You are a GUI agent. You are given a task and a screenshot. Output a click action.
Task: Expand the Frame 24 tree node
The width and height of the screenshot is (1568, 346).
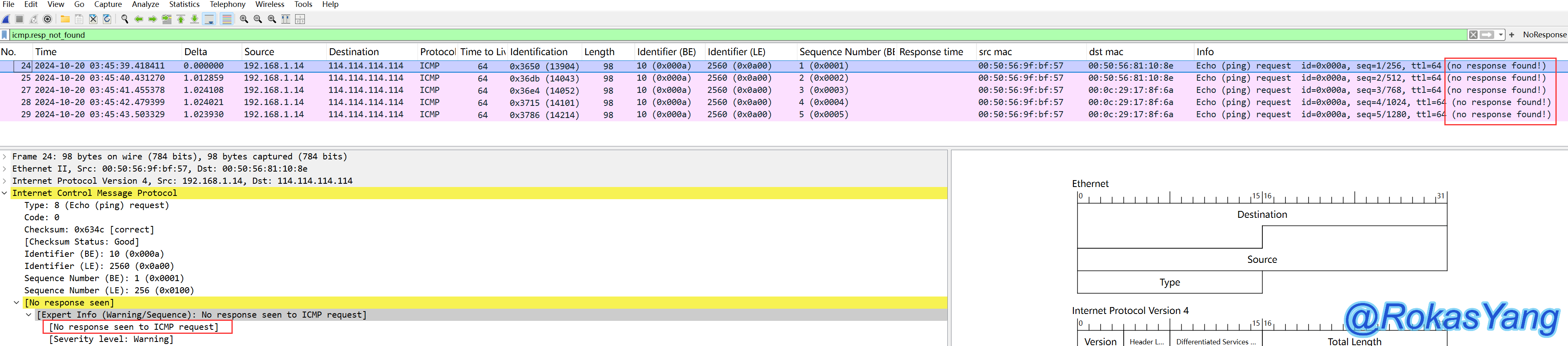click(5, 157)
